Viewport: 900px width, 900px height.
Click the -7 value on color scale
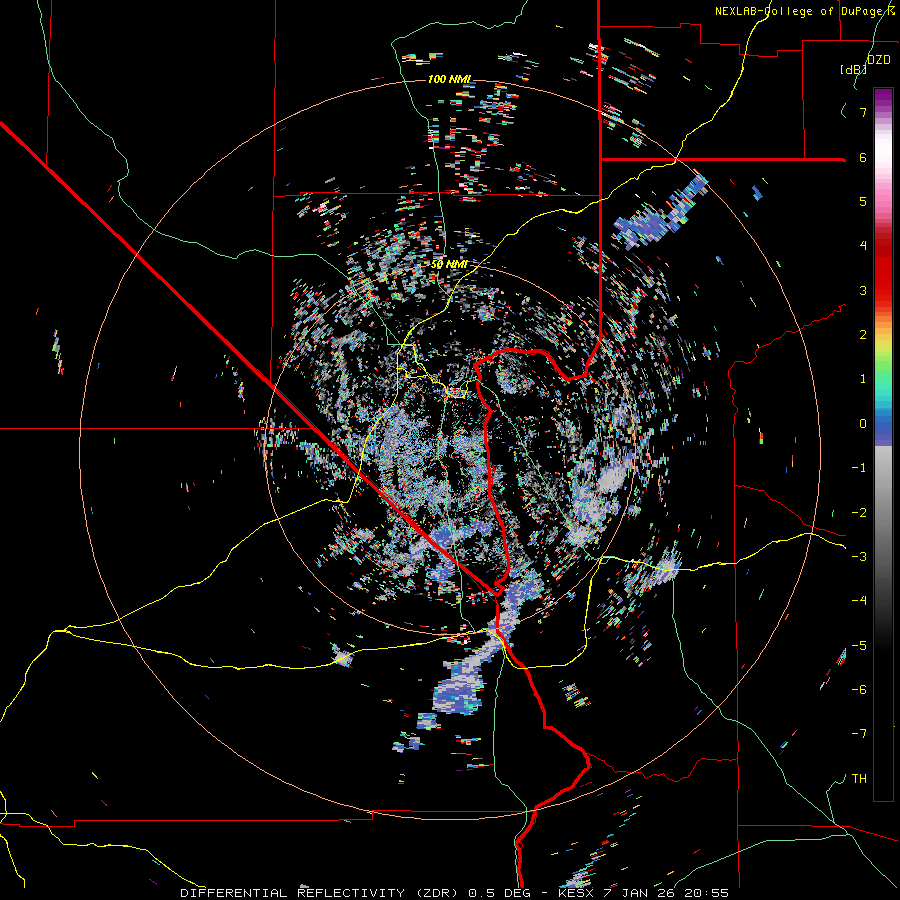pyautogui.click(x=859, y=734)
